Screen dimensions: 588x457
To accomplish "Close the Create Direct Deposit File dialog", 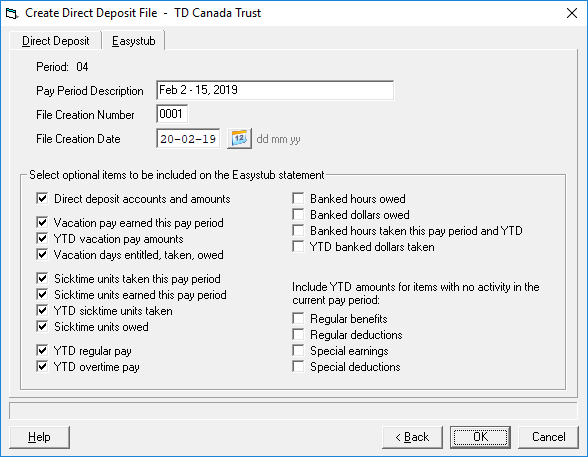I will 572,13.
